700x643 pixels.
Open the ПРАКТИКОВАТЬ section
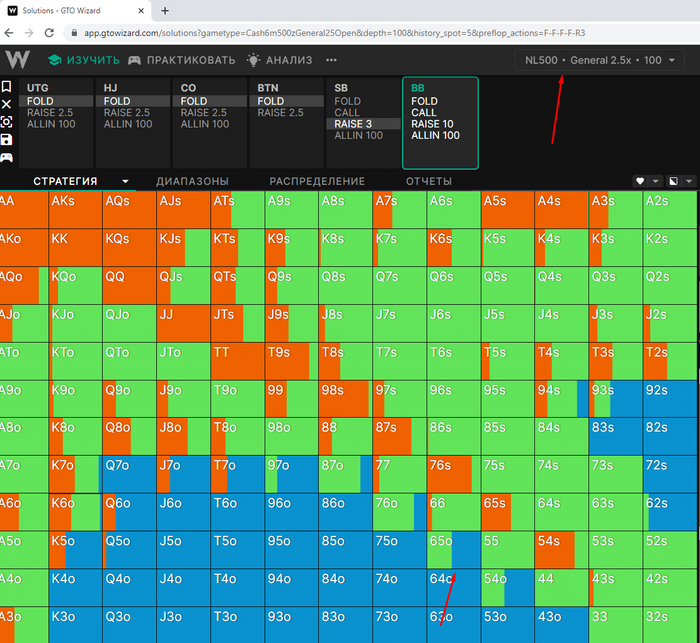point(181,60)
